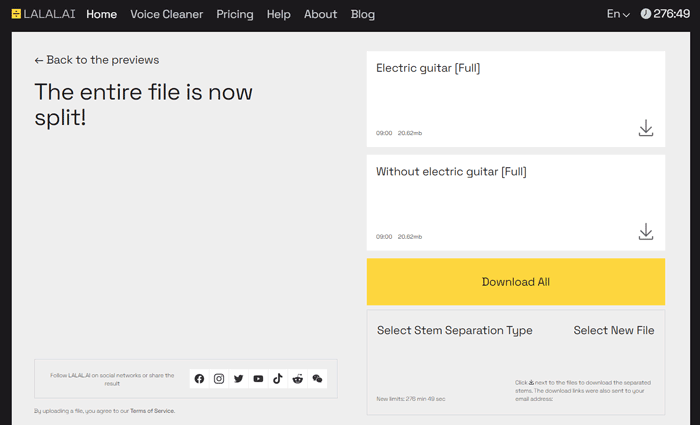
Task: Click the New limits 276 min text
Action: (x=411, y=399)
